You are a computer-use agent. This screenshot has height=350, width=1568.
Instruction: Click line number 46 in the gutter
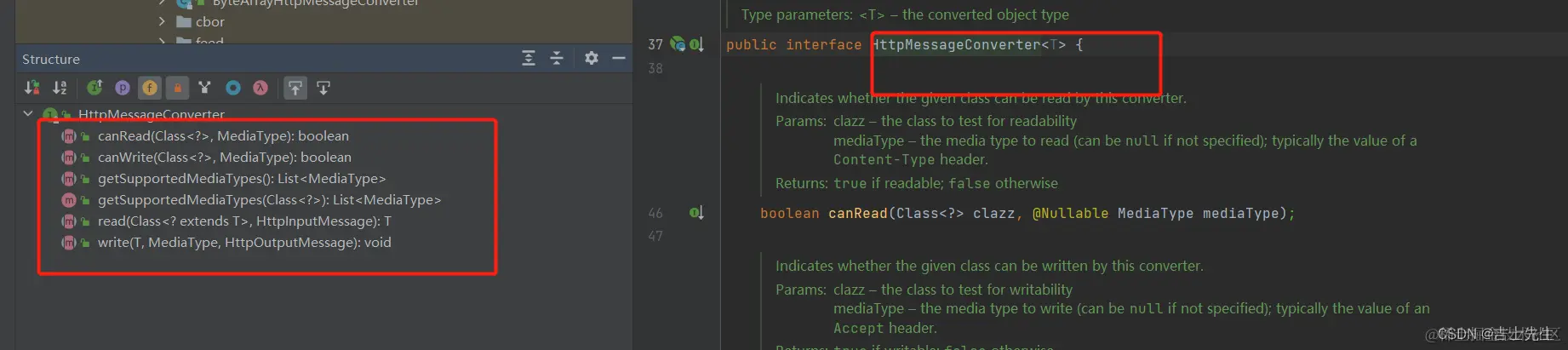[x=655, y=213]
